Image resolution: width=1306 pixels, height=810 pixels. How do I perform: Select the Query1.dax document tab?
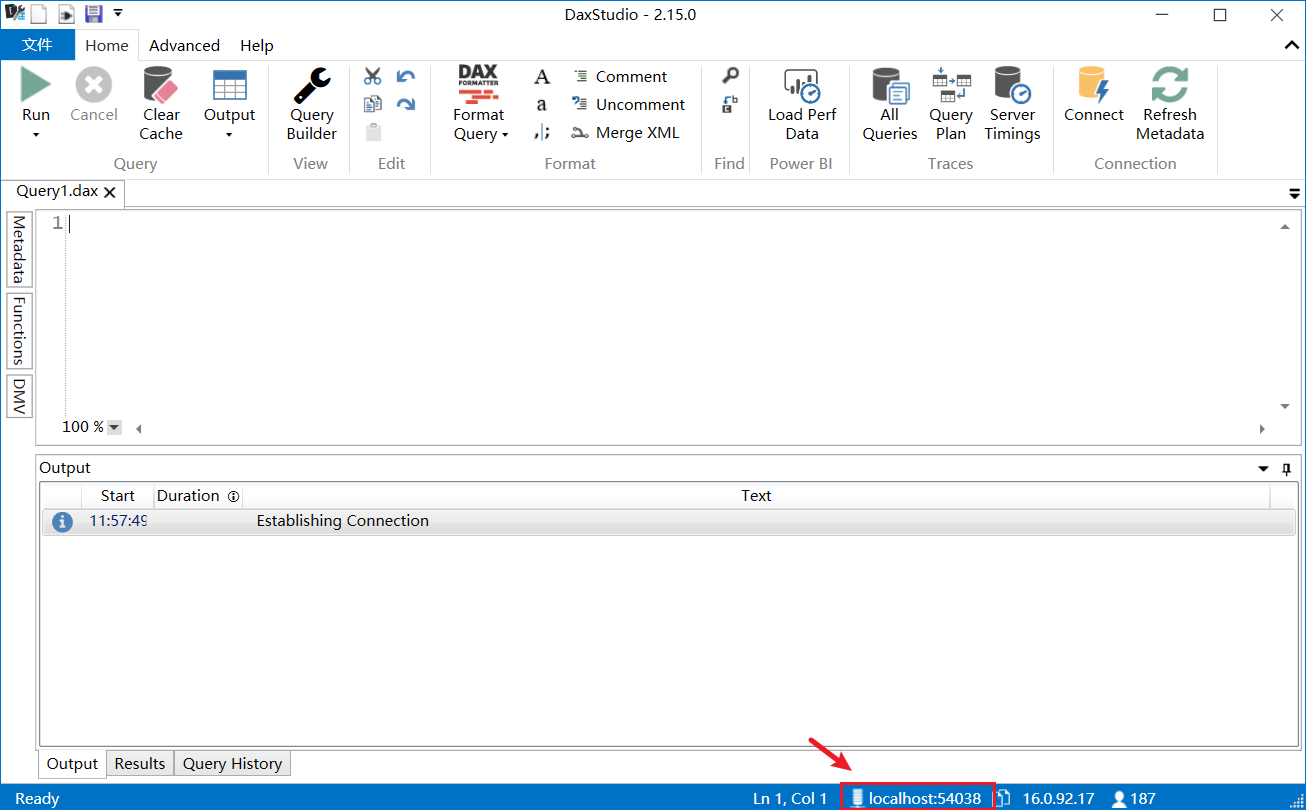57,191
